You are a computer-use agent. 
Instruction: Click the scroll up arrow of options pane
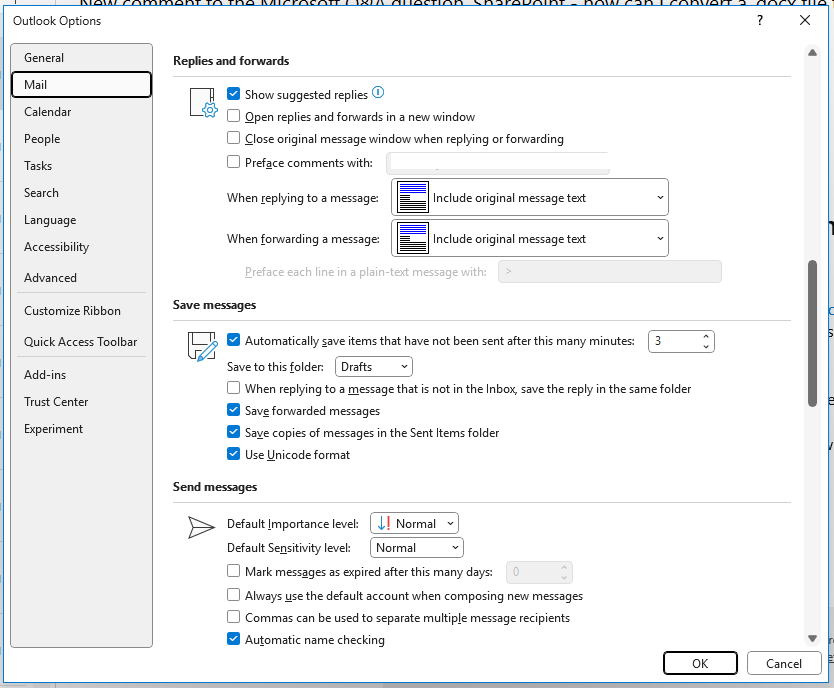[812, 52]
